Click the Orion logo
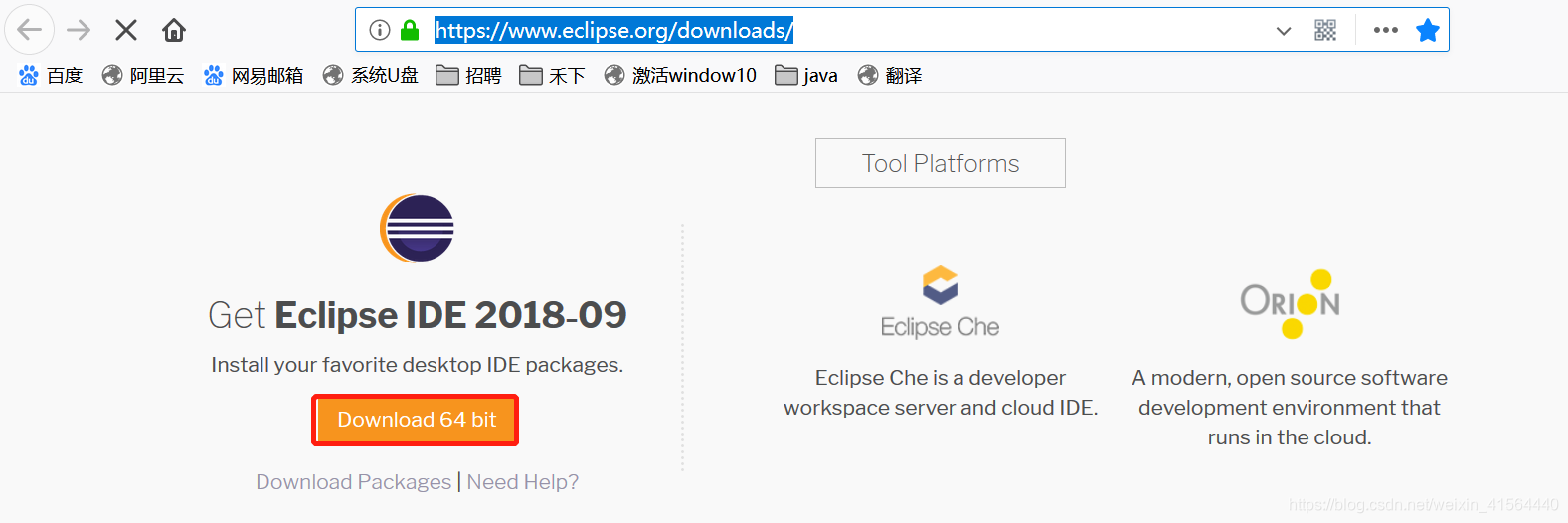1568x523 pixels. click(1290, 304)
